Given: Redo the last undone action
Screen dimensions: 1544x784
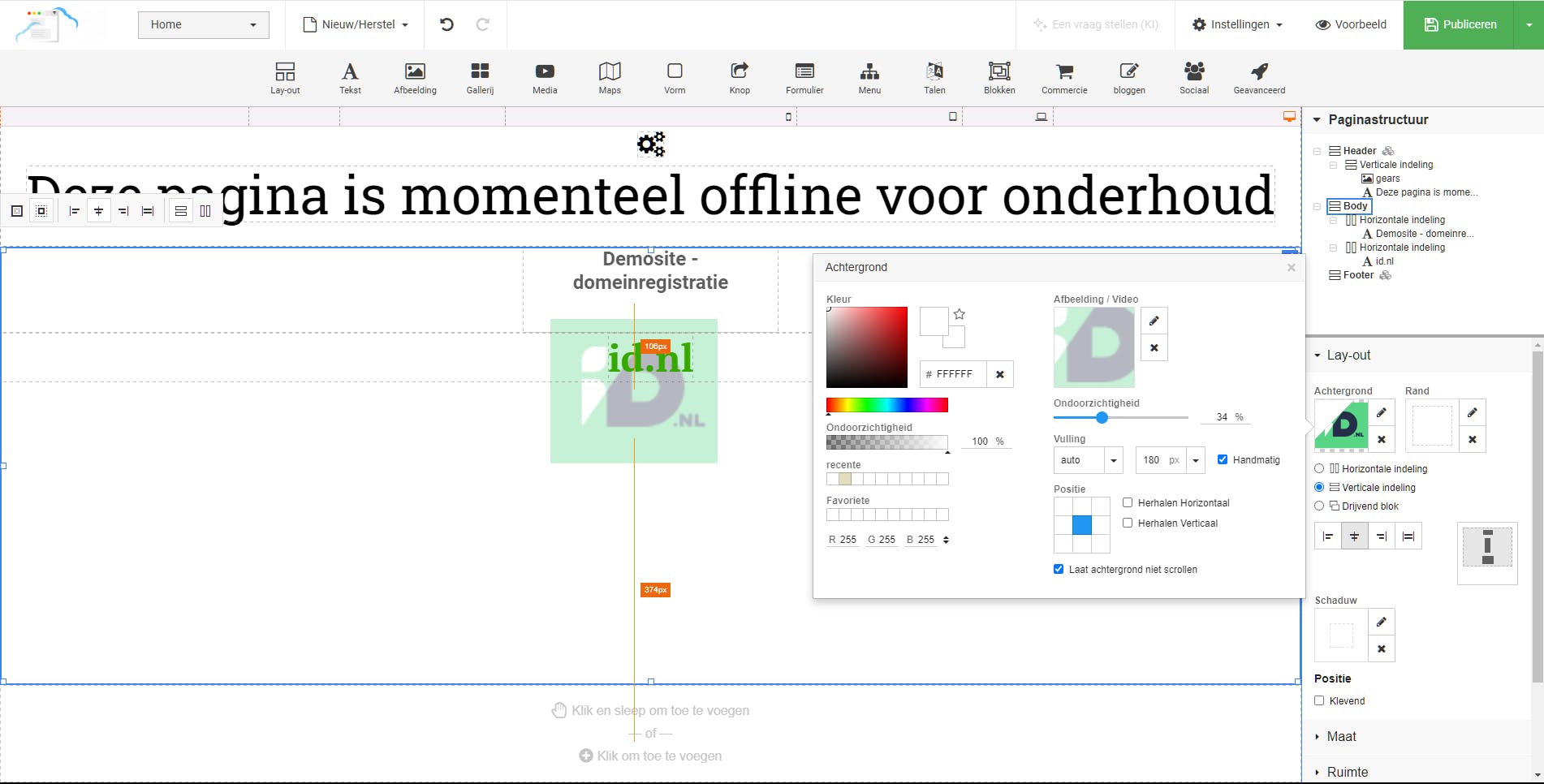Looking at the screenshot, I should point(482,24).
